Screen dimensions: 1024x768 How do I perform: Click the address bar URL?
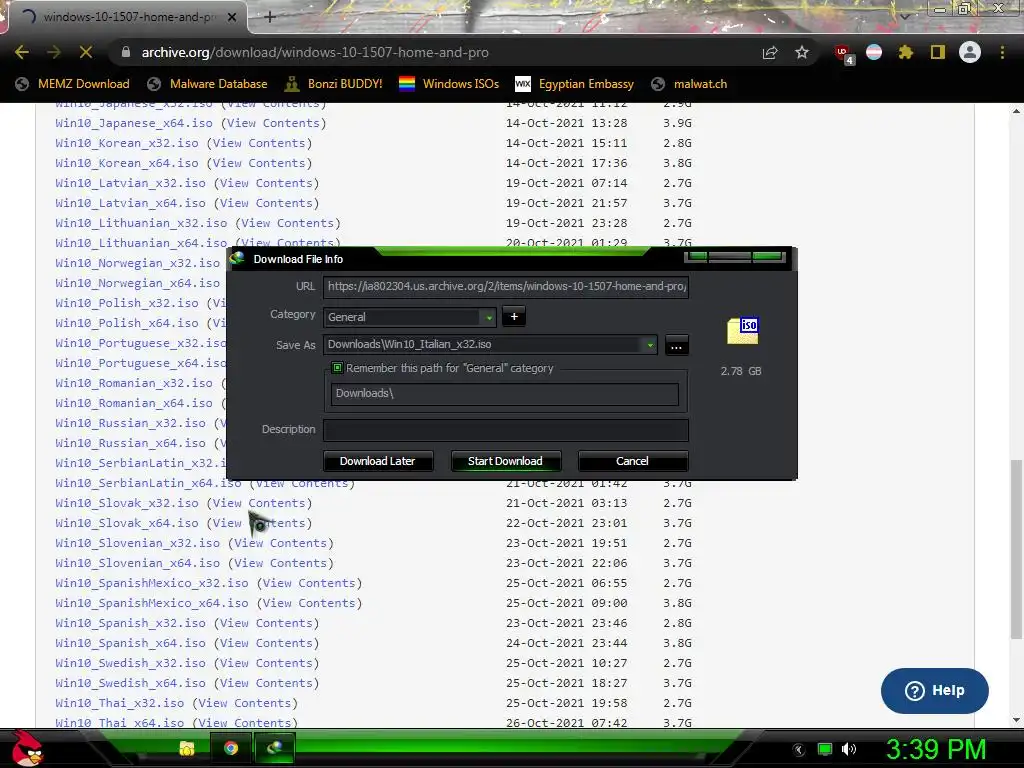pos(315,52)
